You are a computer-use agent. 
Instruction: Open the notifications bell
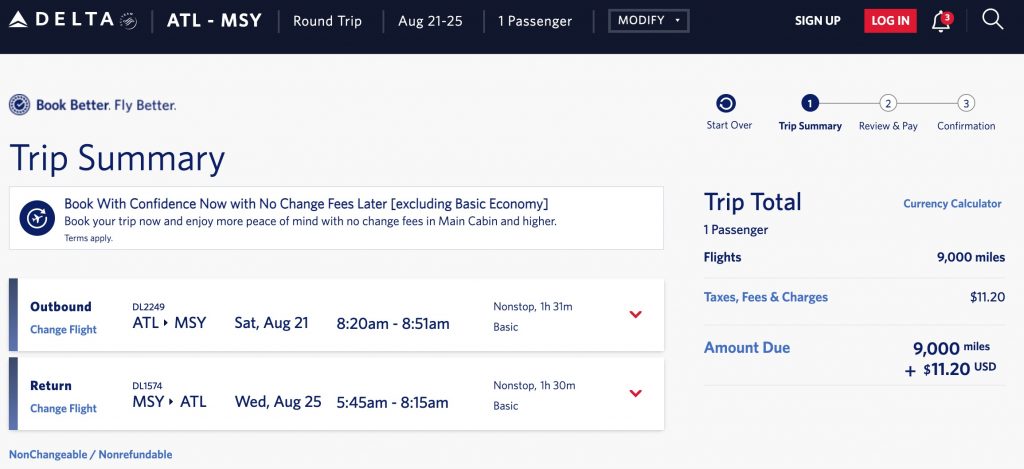pos(941,21)
